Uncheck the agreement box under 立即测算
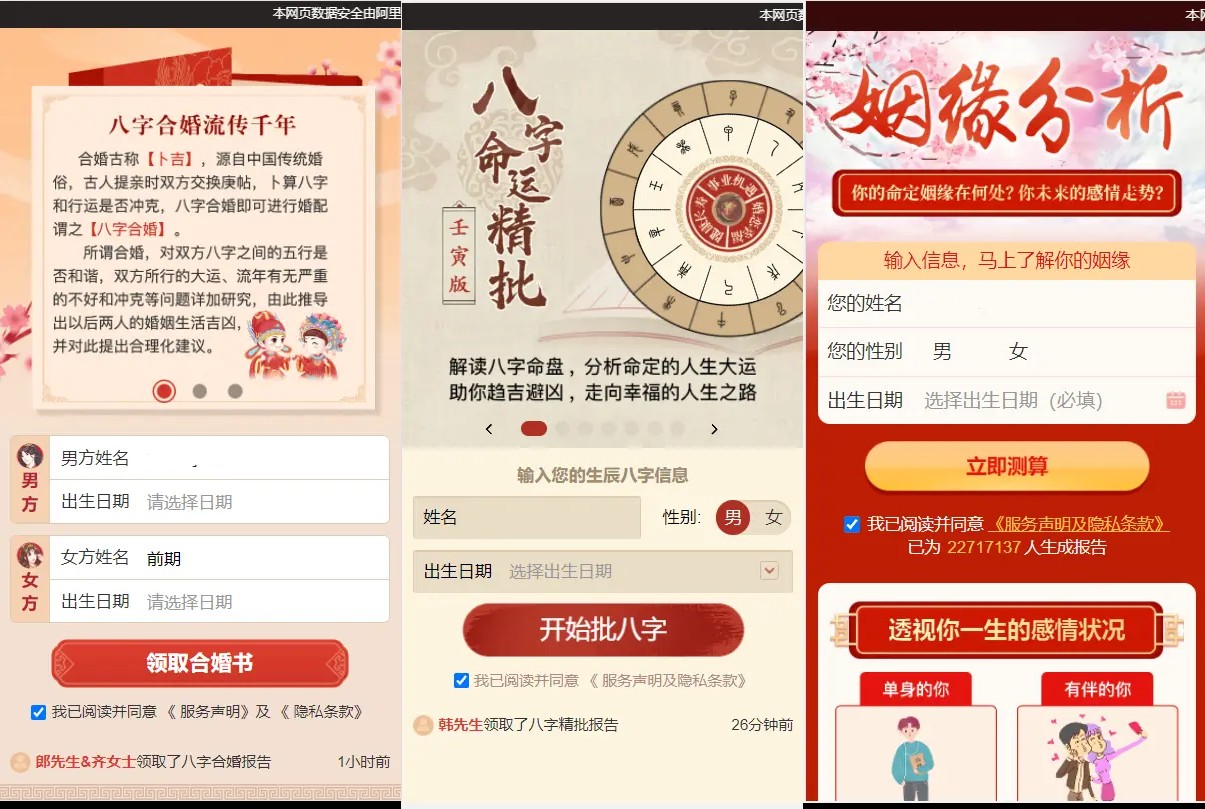This screenshot has width=1205, height=809. click(852, 524)
